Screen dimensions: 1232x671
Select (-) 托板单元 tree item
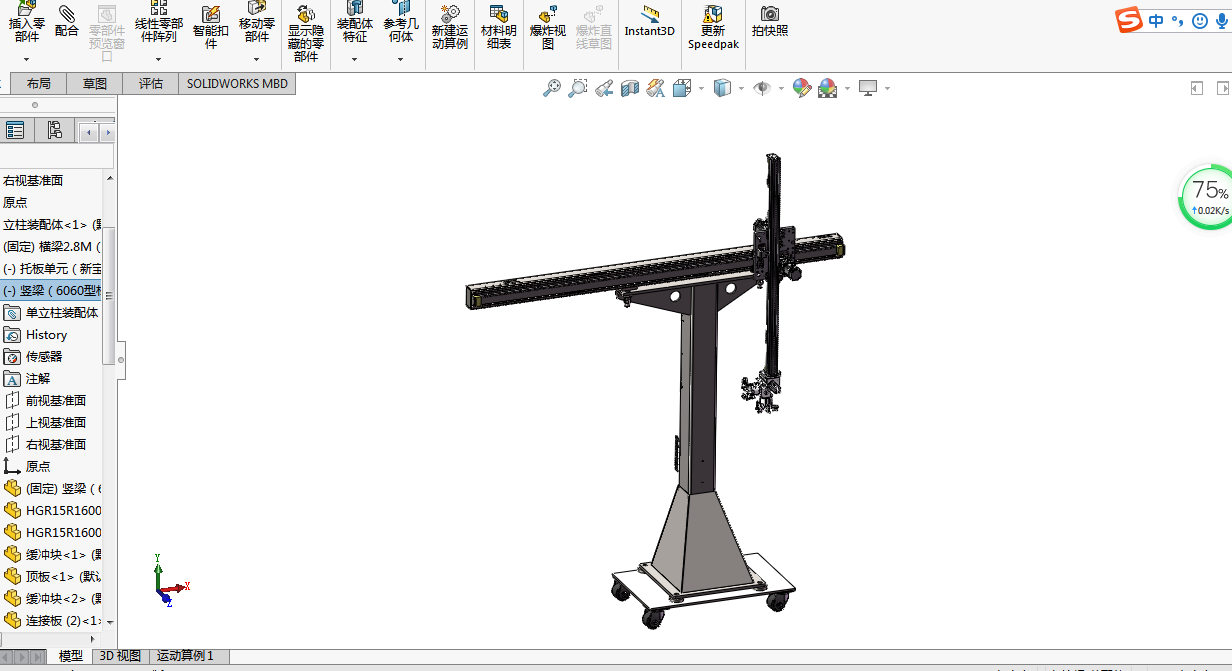52,269
